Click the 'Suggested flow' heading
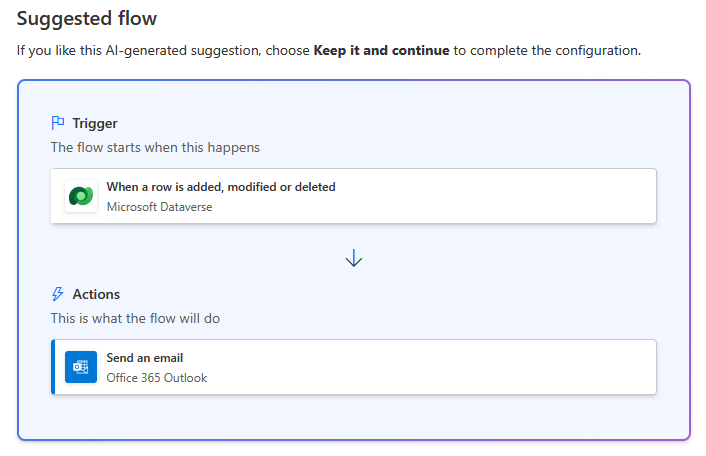 87,18
